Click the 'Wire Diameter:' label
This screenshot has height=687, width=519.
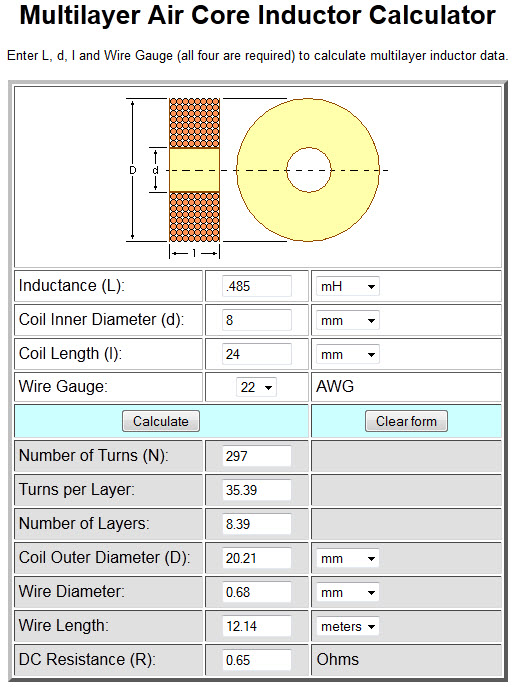pos(72,591)
